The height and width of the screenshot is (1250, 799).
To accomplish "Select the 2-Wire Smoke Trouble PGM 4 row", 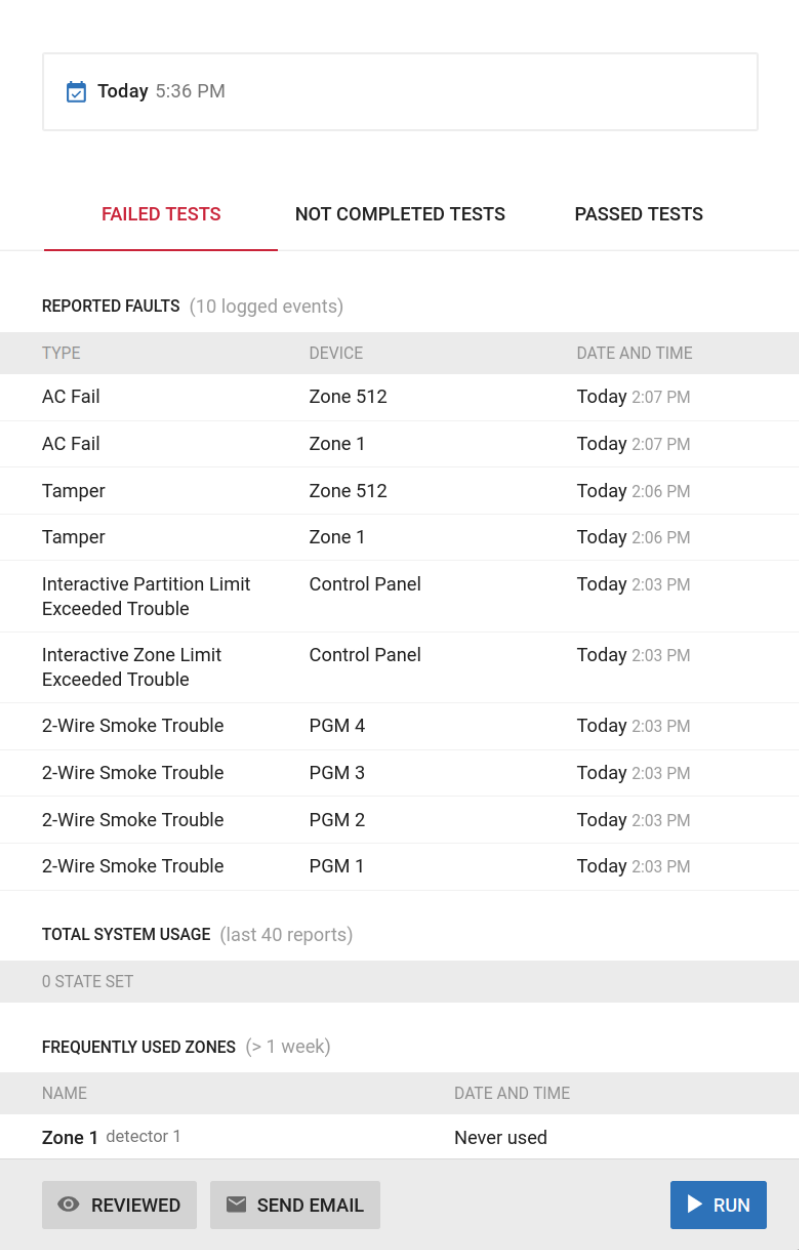I will pos(399,726).
